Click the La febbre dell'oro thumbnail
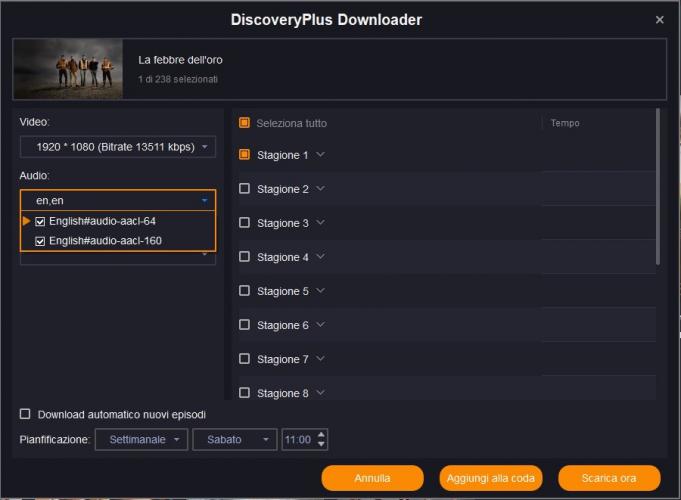 pos(69,69)
